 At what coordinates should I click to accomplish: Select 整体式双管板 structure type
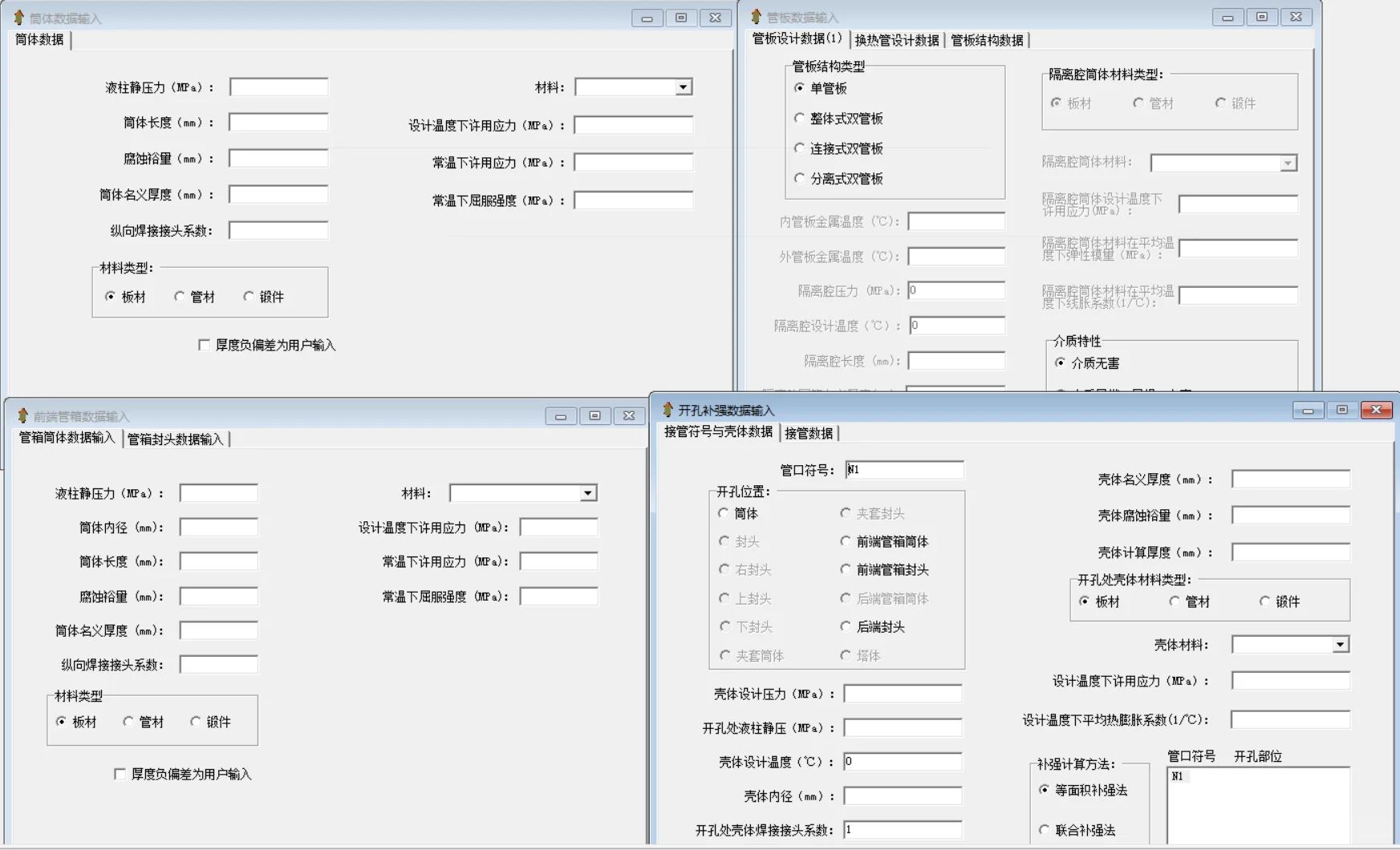point(800,118)
